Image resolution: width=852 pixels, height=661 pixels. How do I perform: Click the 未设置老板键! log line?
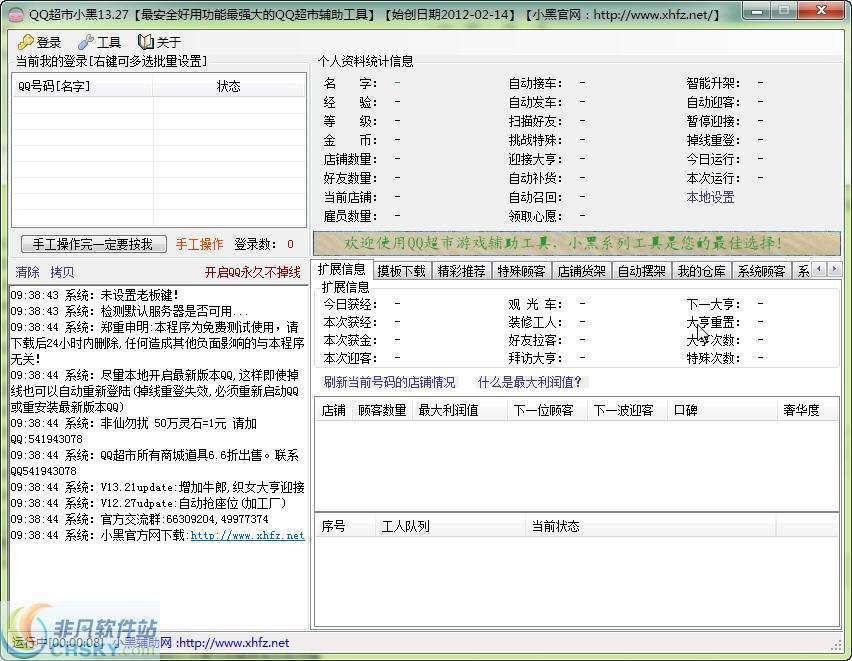click(95, 295)
